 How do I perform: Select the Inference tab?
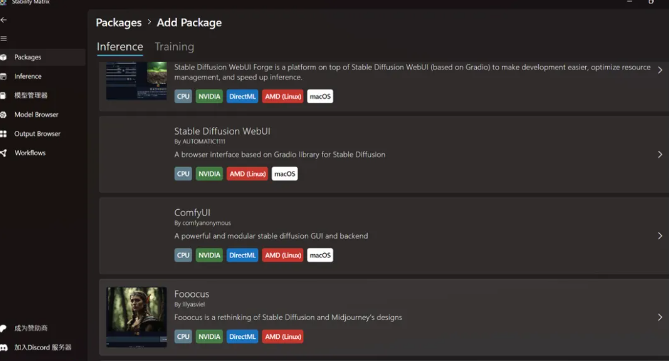[x=120, y=47]
